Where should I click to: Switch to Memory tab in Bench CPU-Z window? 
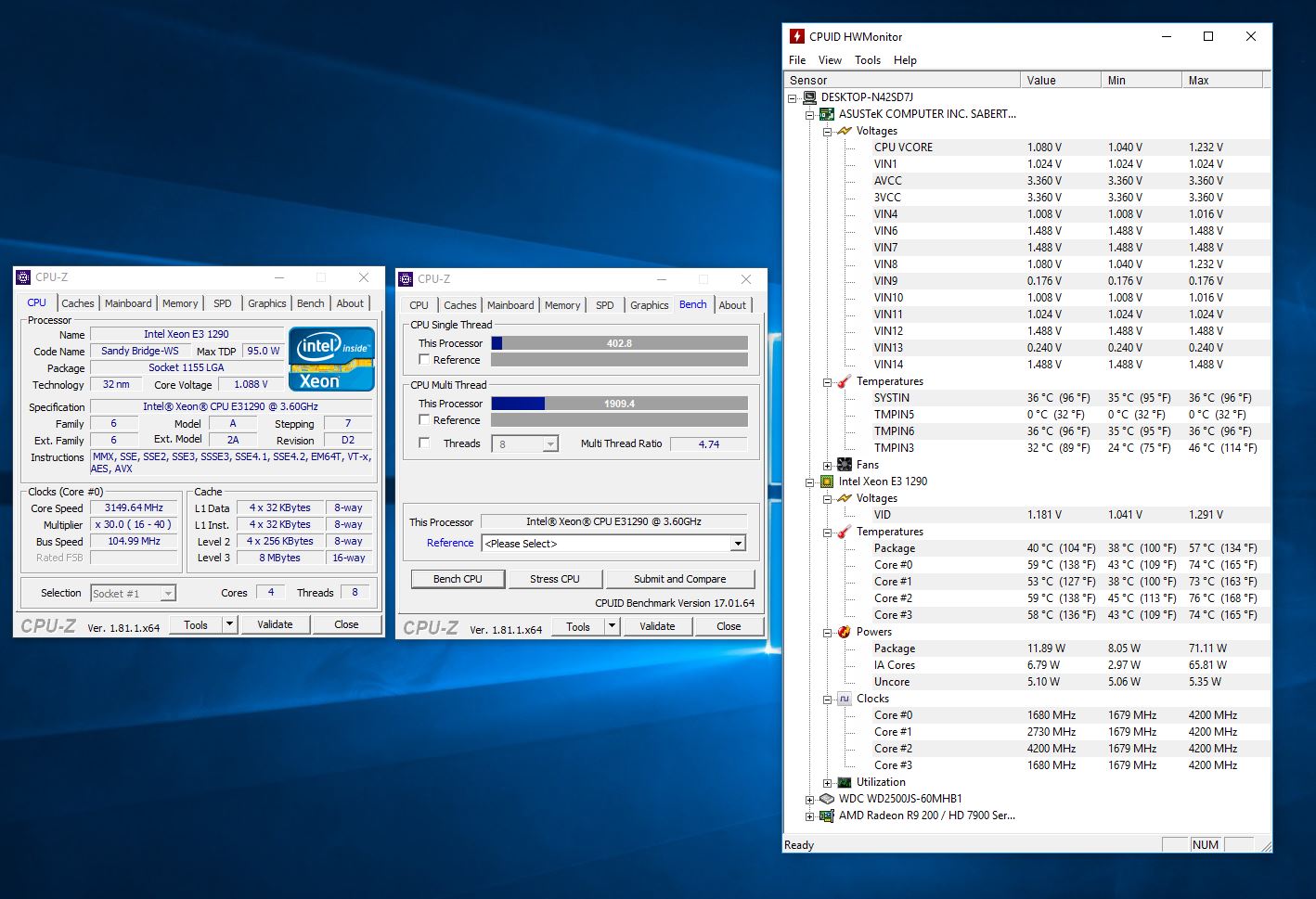(x=562, y=305)
